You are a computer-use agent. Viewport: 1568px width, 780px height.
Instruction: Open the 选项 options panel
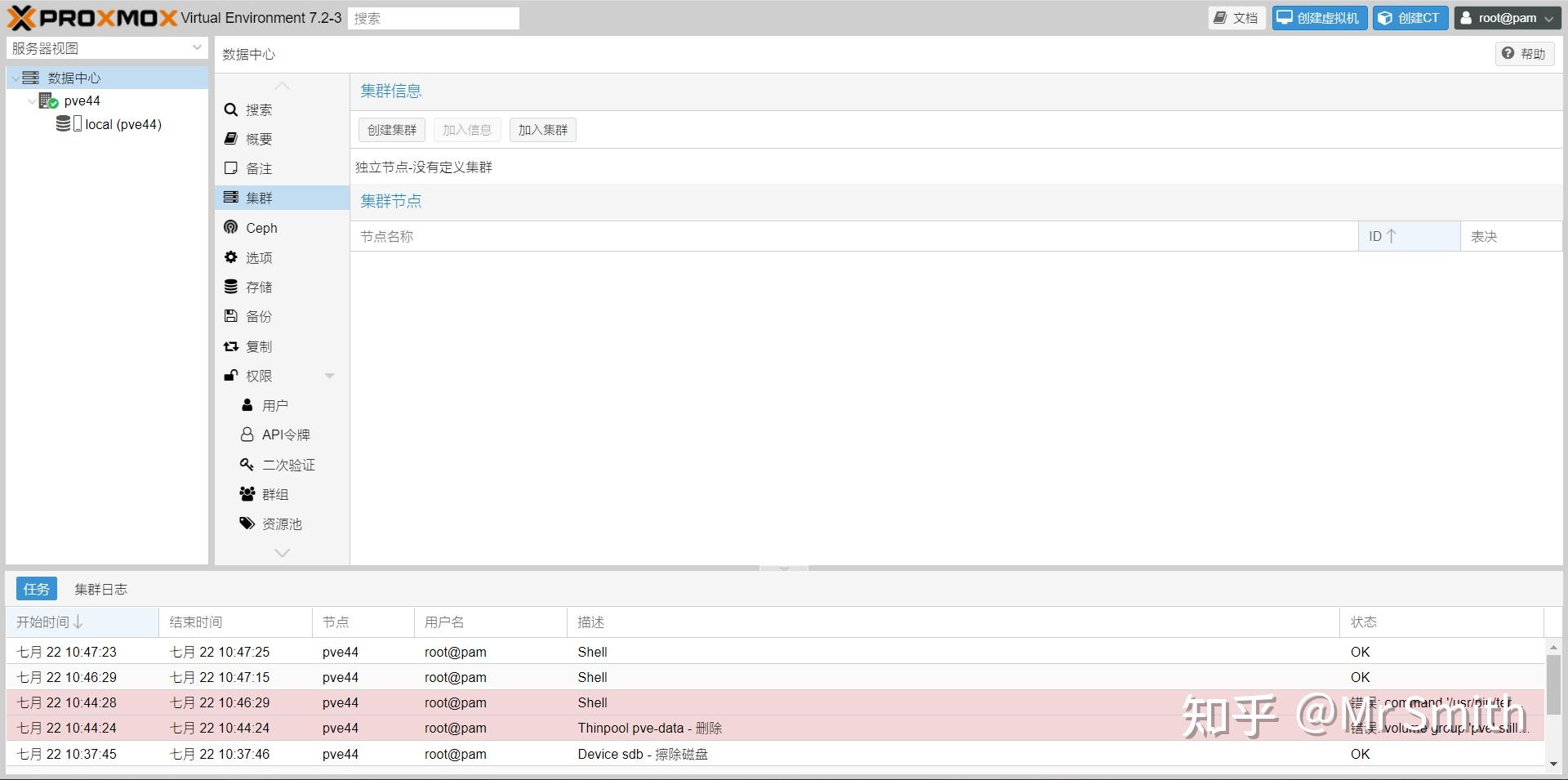click(x=259, y=256)
